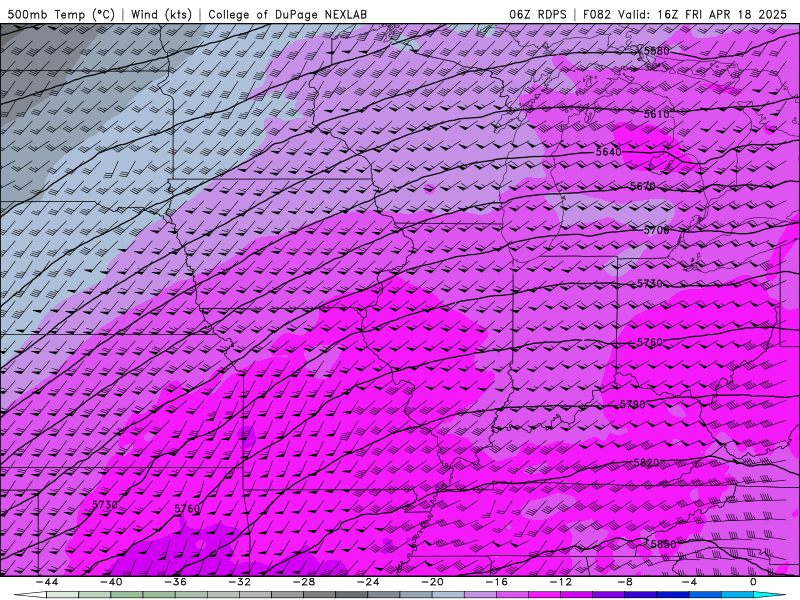
Task: Click the -32 colorbar tick label
Action: (239, 582)
